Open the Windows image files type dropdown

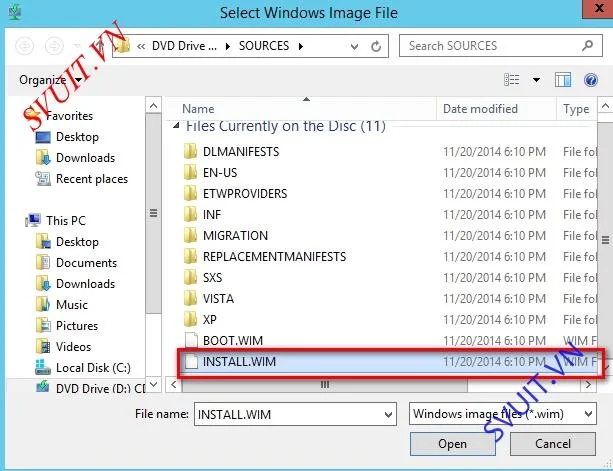[x=503, y=414]
